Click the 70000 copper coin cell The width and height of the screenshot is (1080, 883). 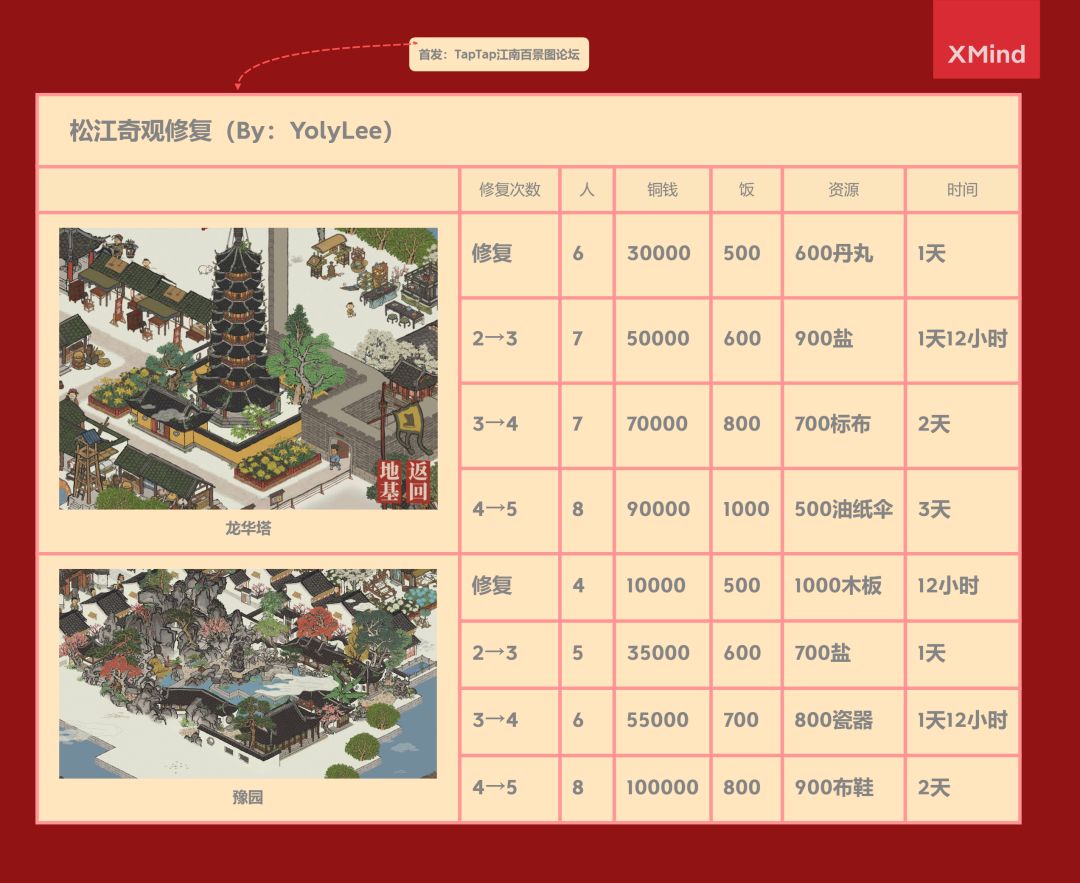663,426
